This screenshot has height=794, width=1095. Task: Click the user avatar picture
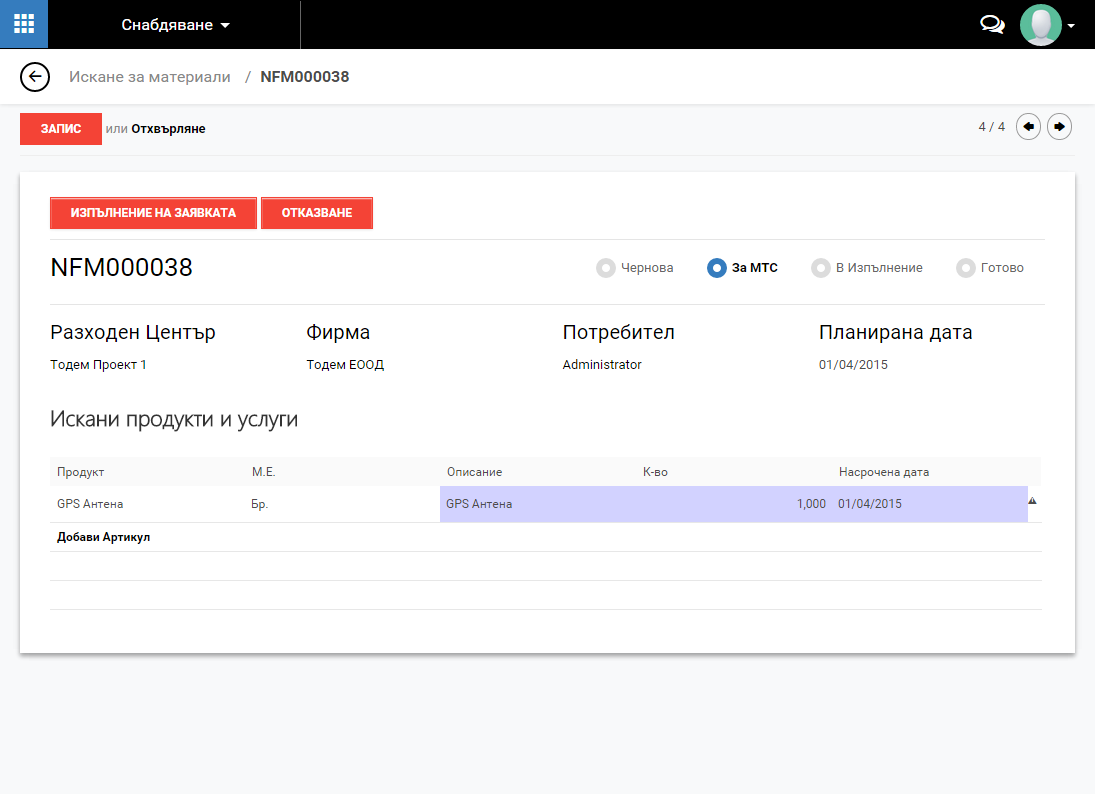click(1040, 25)
